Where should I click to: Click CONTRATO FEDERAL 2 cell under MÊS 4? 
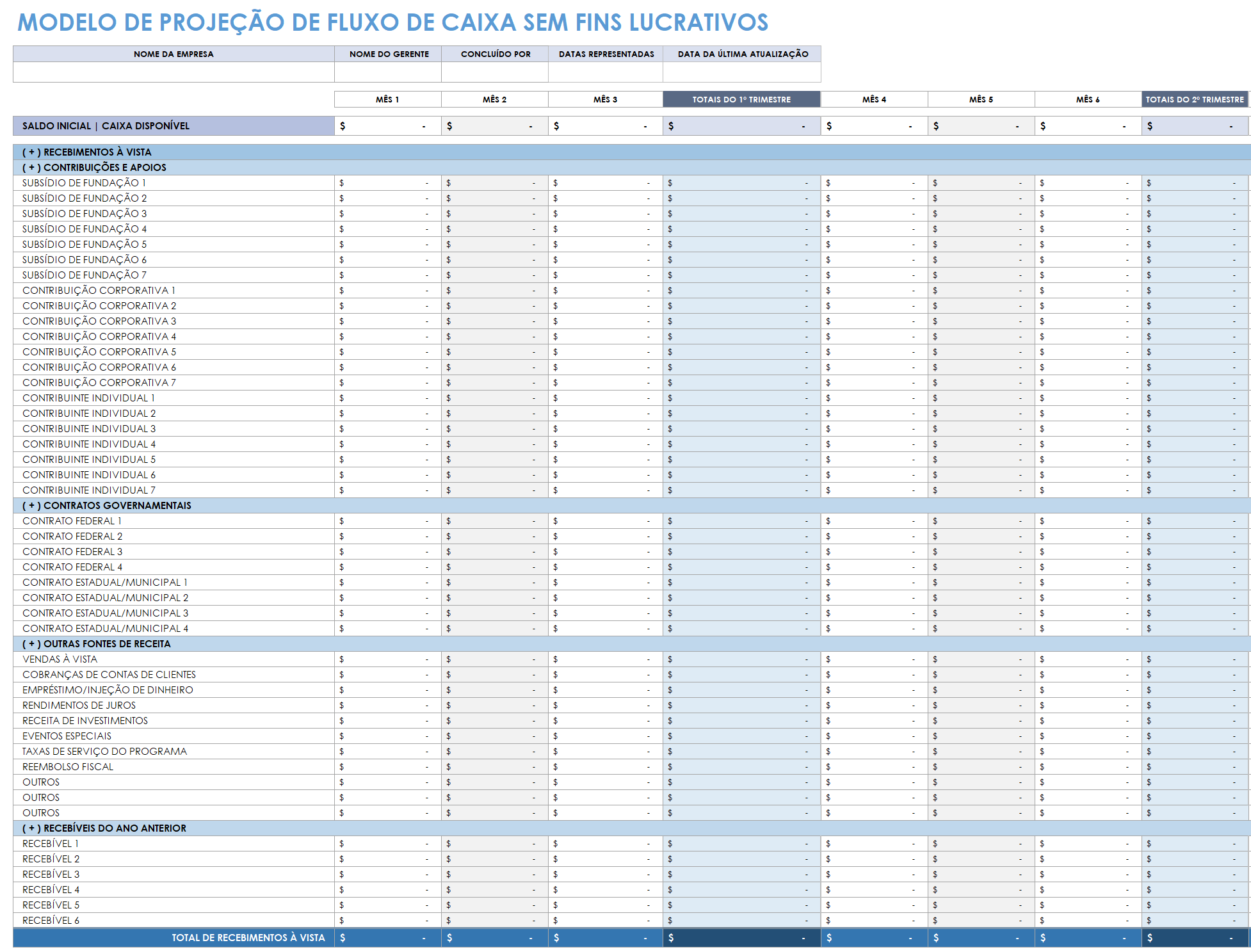tap(875, 537)
